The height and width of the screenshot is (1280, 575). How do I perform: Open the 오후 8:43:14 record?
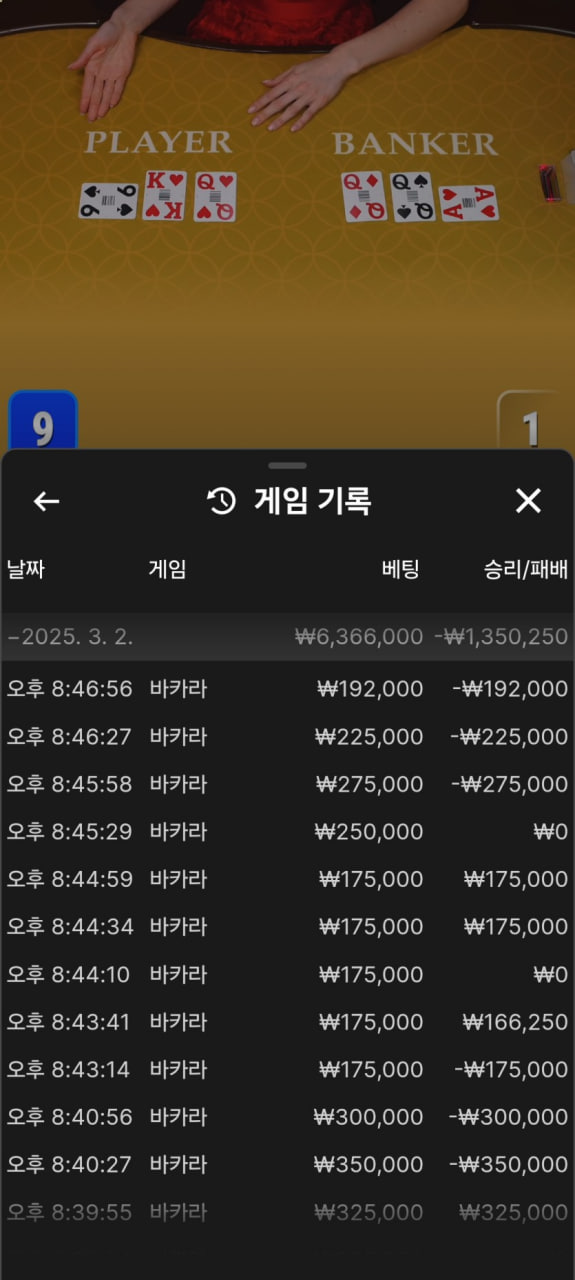[x=288, y=1069]
